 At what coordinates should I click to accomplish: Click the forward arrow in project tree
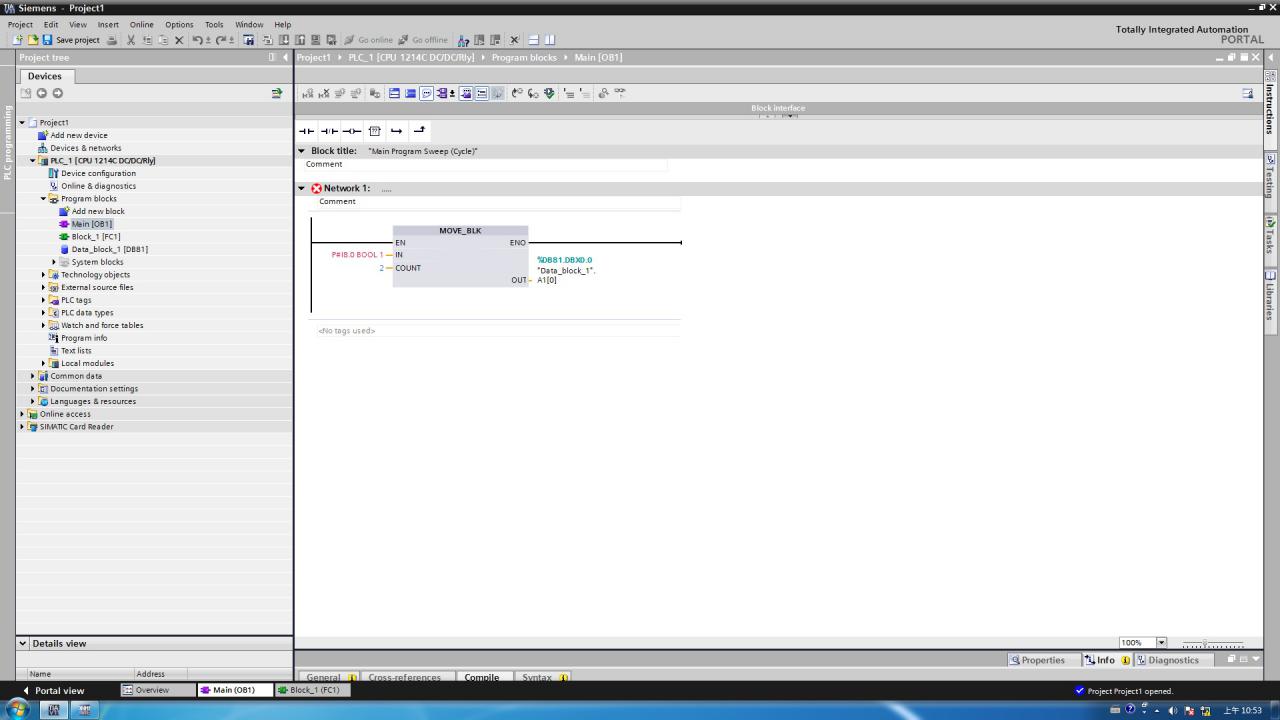point(57,93)
